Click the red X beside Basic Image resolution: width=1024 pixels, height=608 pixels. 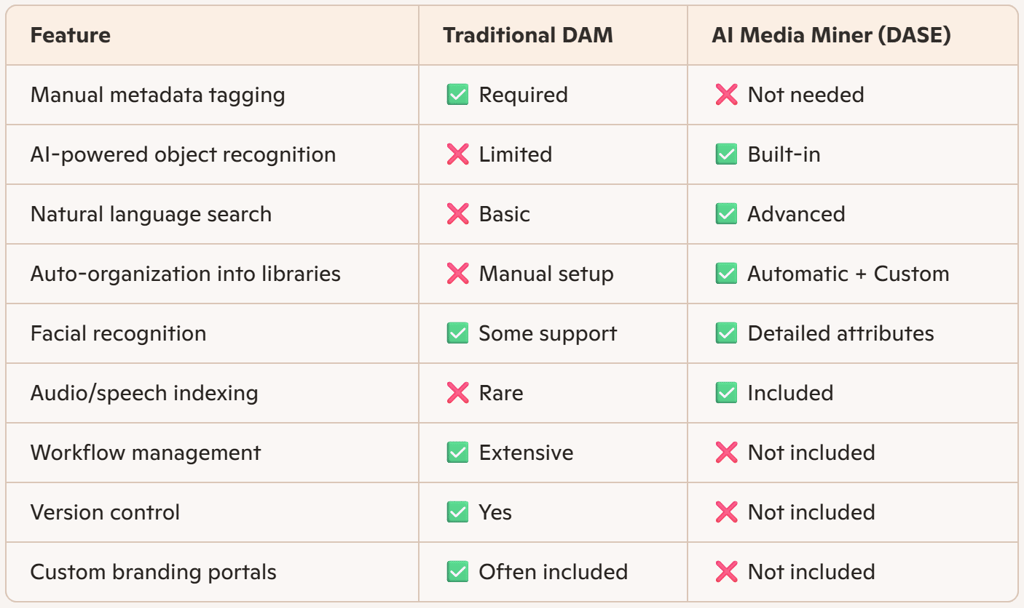click(x=457, y=214)
